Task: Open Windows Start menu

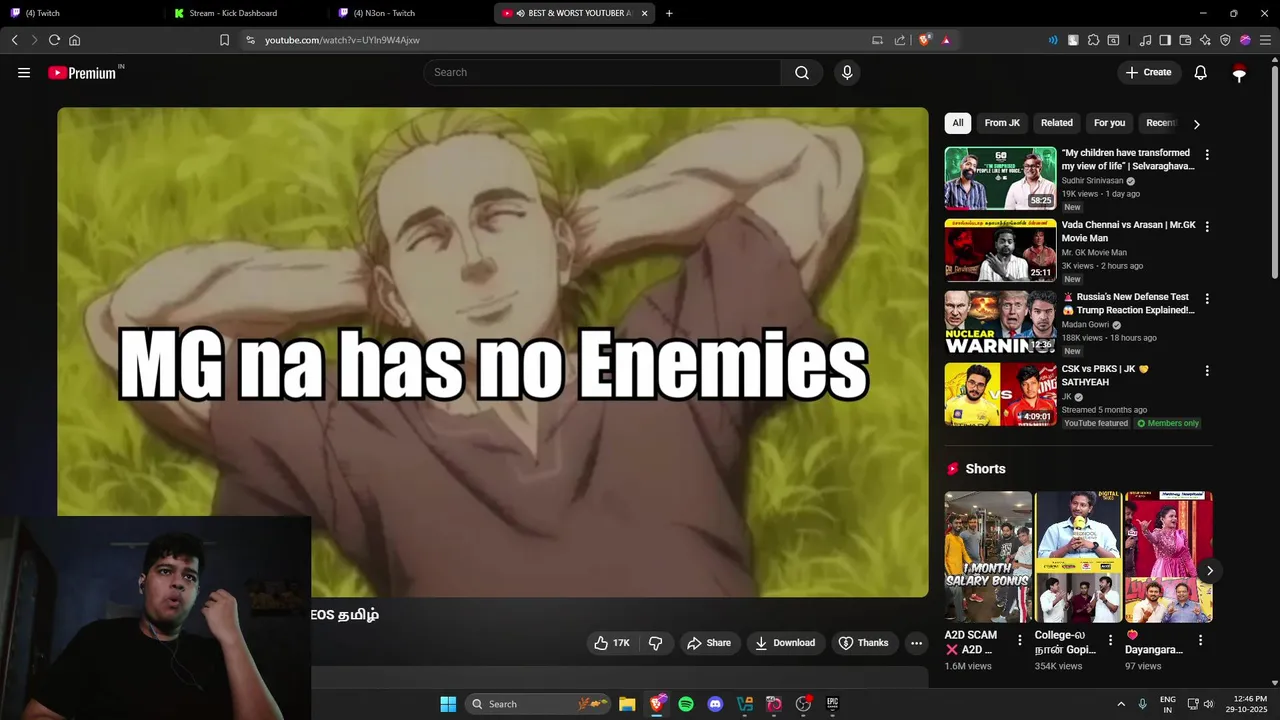Action: (448, 704)
